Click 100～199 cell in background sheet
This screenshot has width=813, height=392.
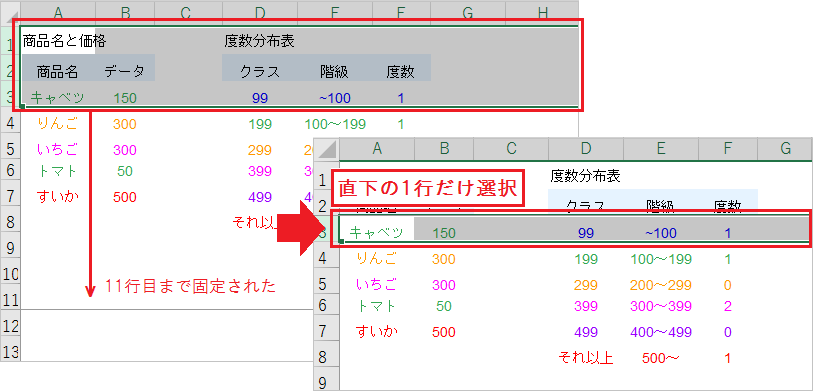point(335,124)
